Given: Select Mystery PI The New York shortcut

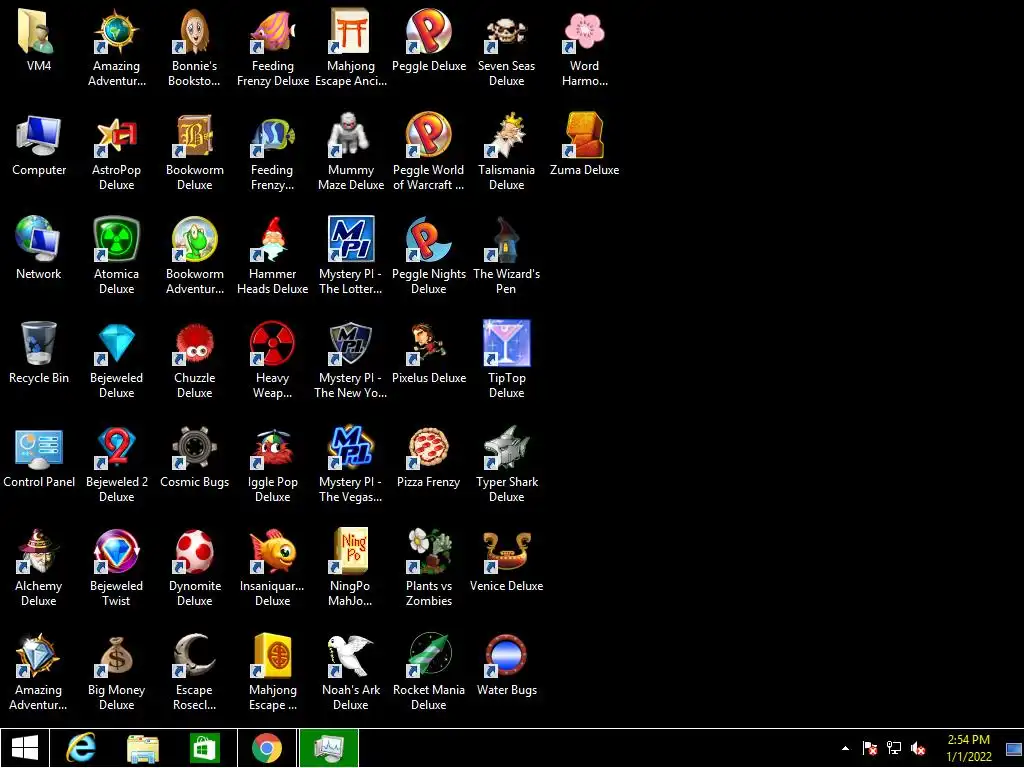Looking at the screenshot, I should coord(351,343).
